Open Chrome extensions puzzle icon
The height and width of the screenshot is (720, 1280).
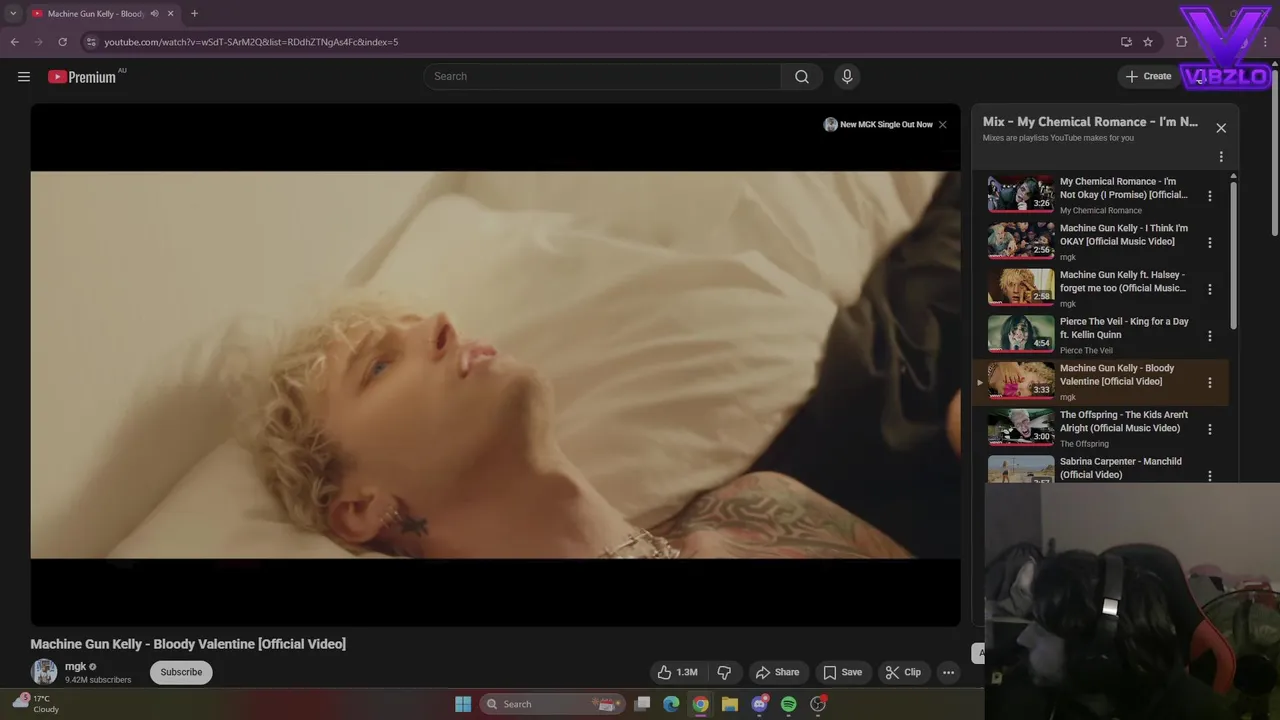point(1182,42)
